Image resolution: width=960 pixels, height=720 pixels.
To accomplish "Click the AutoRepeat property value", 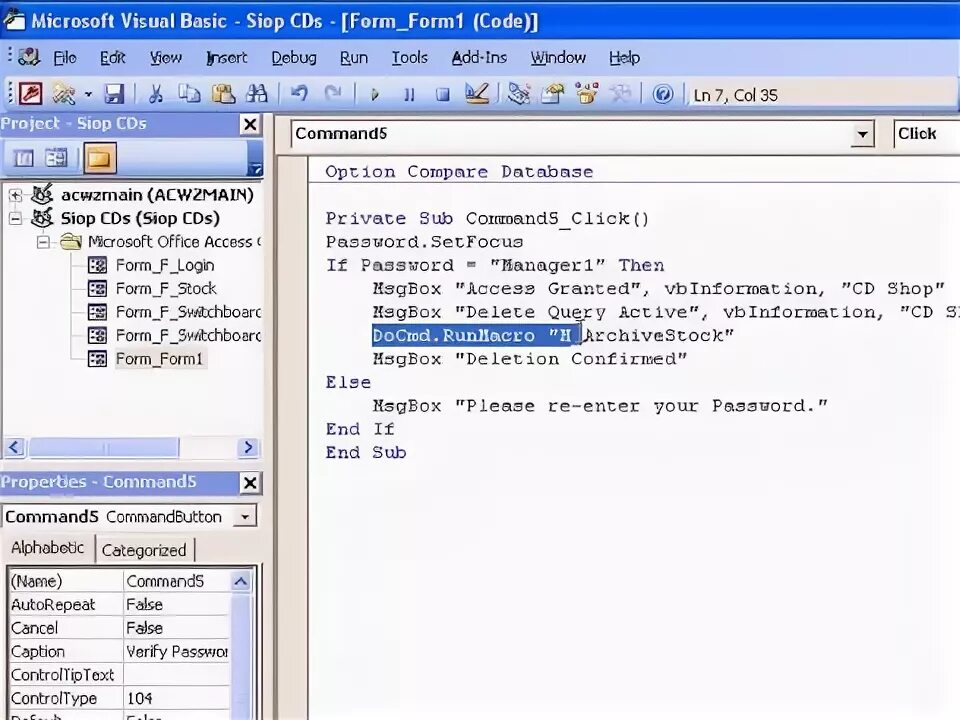I will (x=176, y=605).
